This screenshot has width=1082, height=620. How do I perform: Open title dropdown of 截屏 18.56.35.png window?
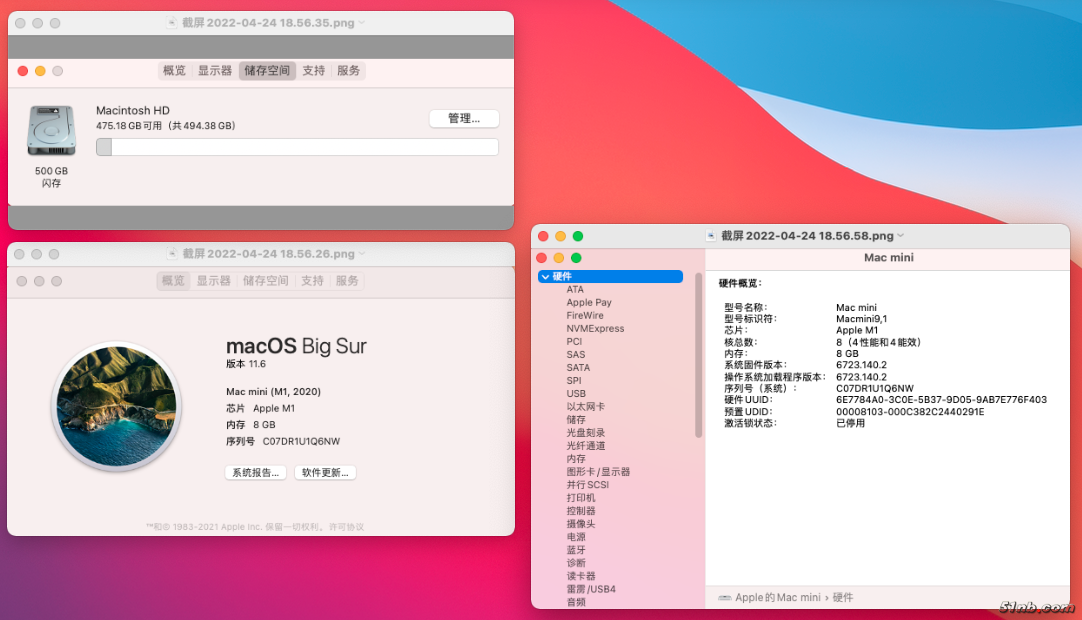pyautogui.click(x=362, y=23)
